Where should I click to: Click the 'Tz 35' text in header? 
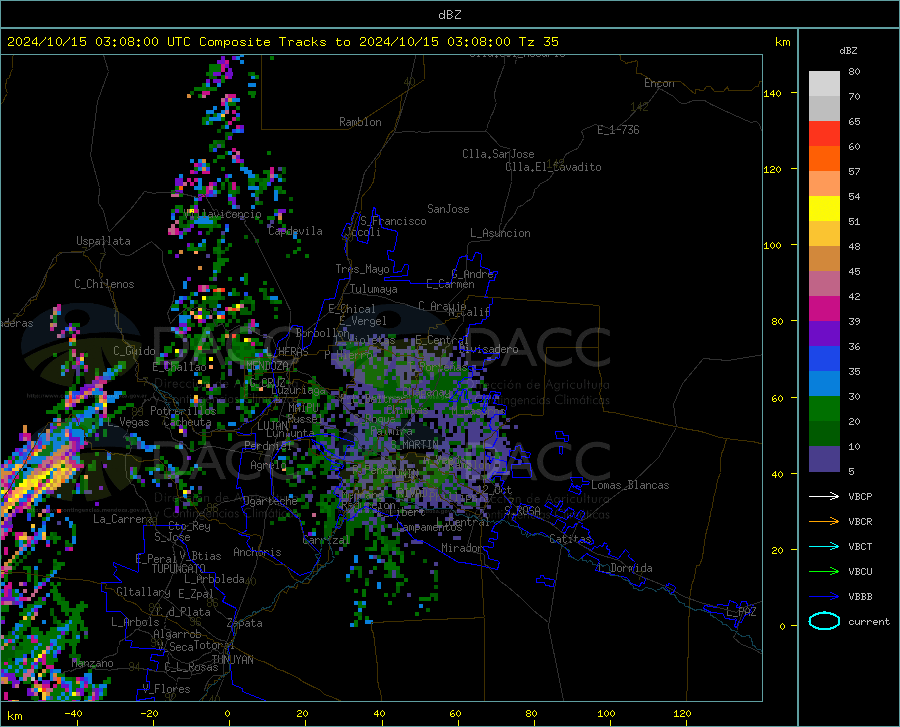tap(538, 42)
